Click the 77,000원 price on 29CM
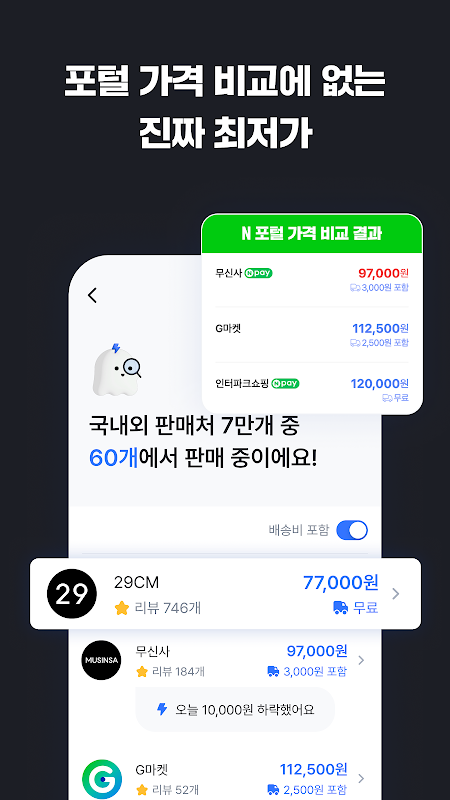This screenshot has width=450, height=800. tap(341, 582)
